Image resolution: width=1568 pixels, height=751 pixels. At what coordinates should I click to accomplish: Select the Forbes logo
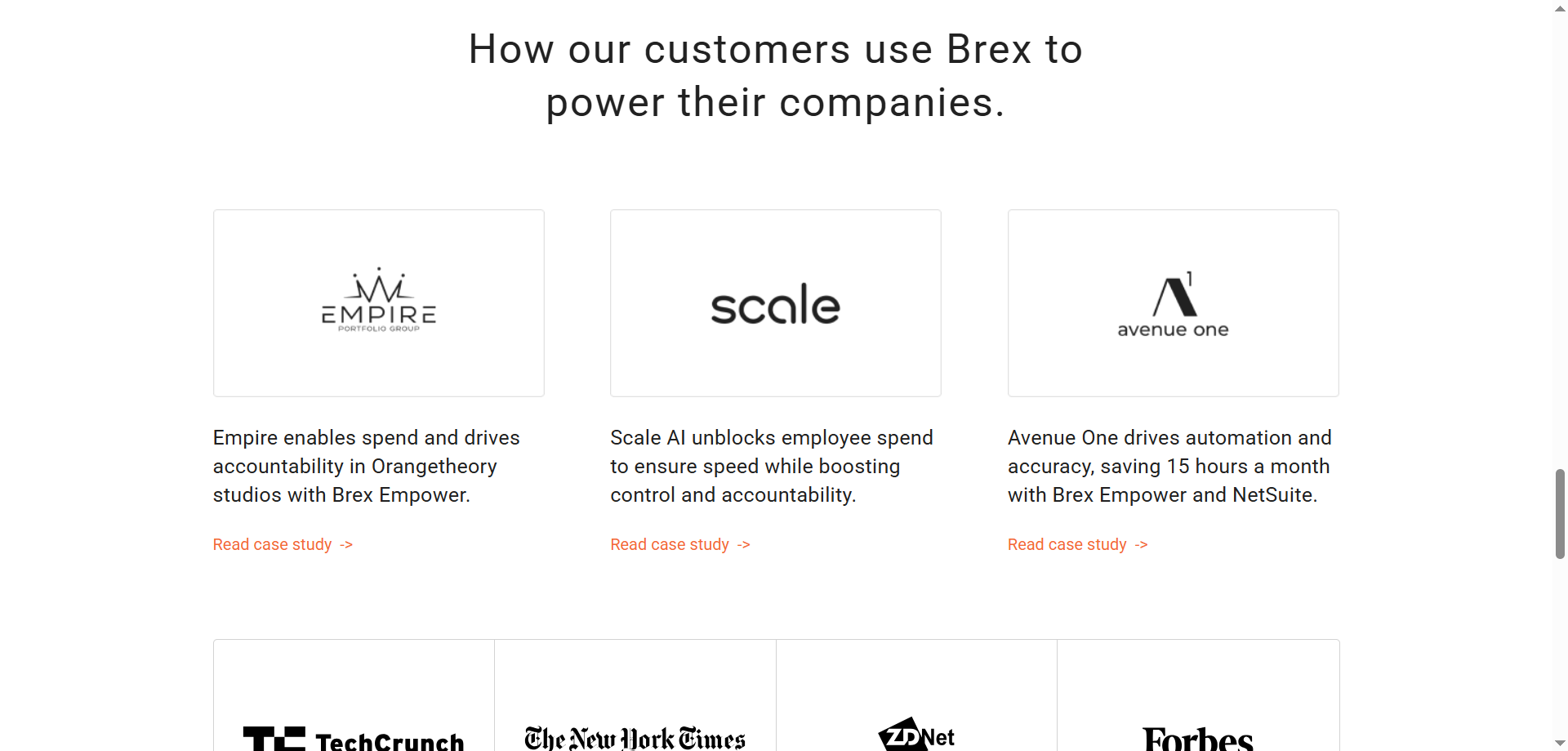coord(1197,738)
